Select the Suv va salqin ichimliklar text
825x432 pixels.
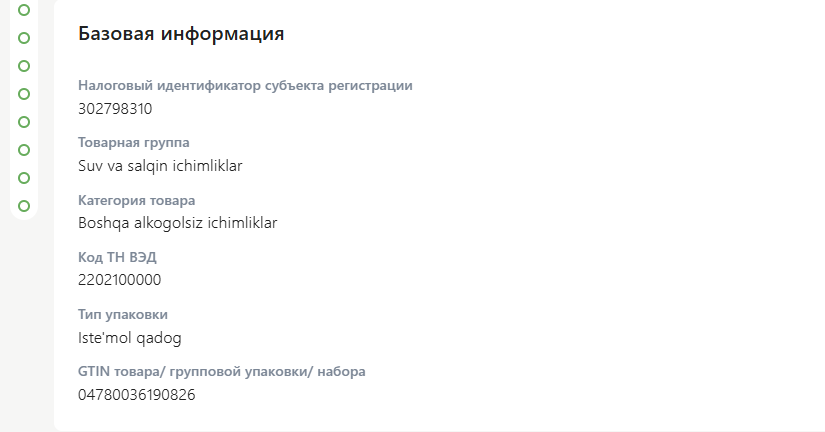click(160, 165)
